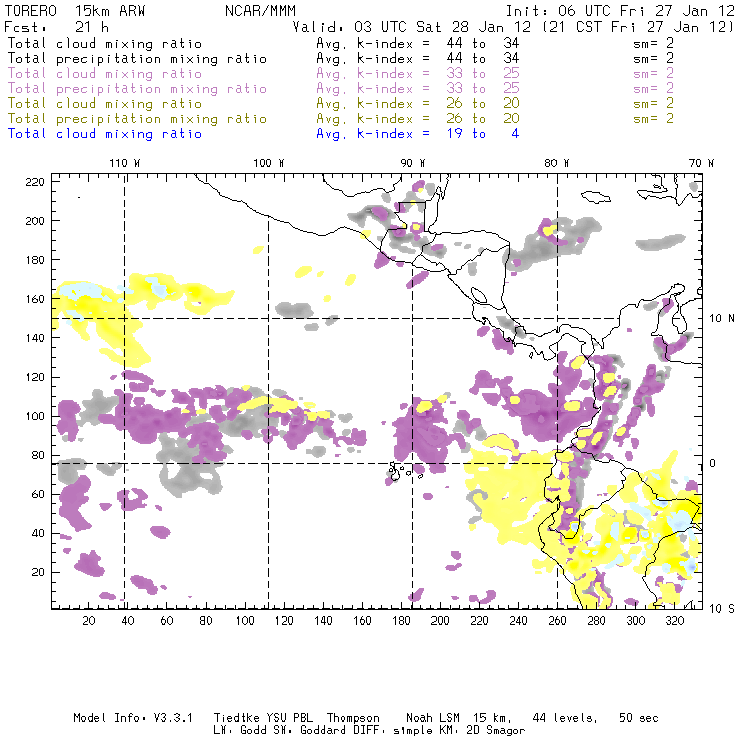The width and height of the screenshot is (740, 740).
Task: Select the olive 'Total precipitation mixing ratio' legend line
Action: (137, 119)
